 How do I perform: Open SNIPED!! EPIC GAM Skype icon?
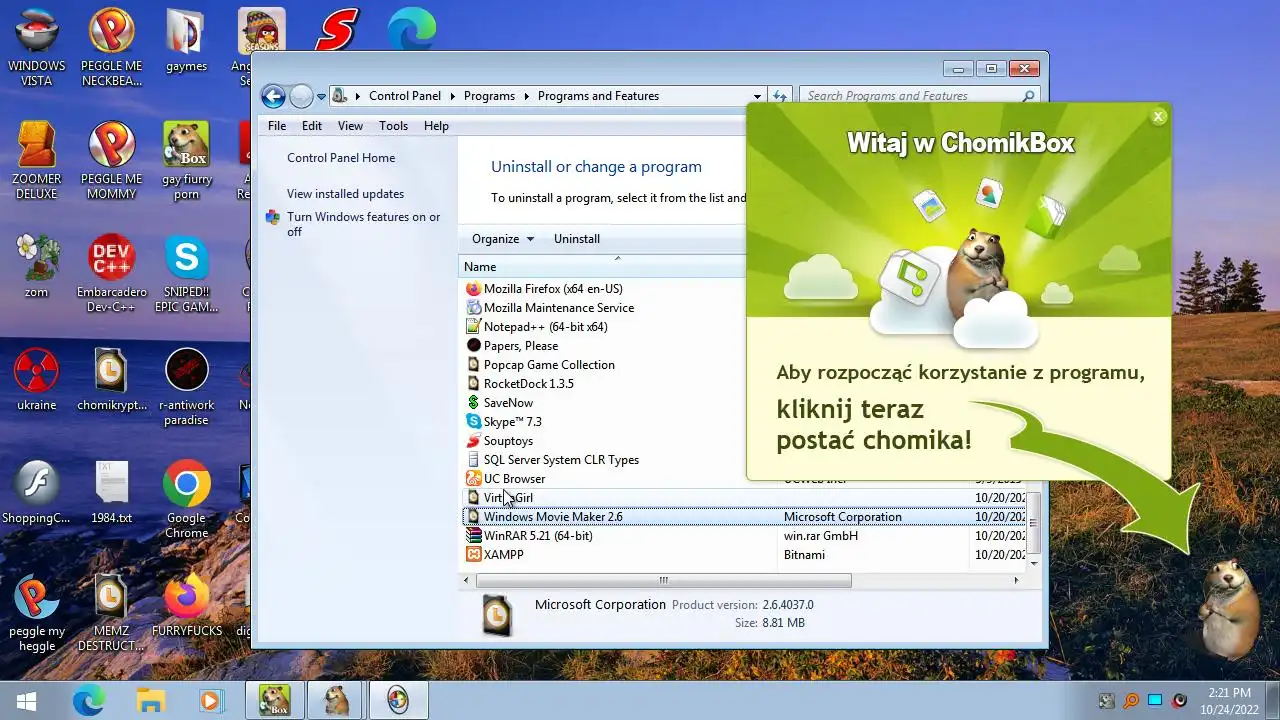[x=186, y=273]
